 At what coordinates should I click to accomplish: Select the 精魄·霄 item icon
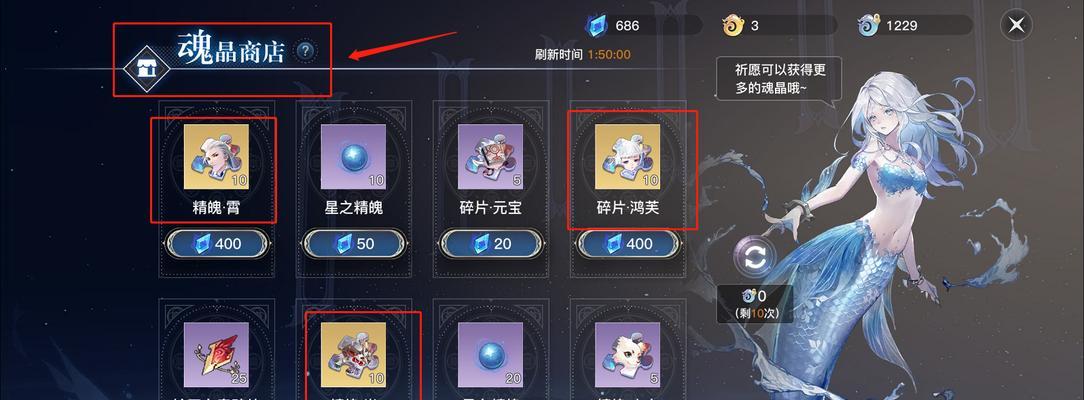[x=216, y=157]
